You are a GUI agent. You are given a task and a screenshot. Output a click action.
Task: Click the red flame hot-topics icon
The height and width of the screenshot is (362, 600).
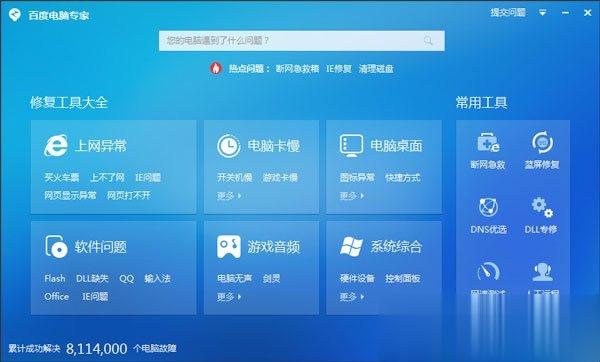[216, 68]
